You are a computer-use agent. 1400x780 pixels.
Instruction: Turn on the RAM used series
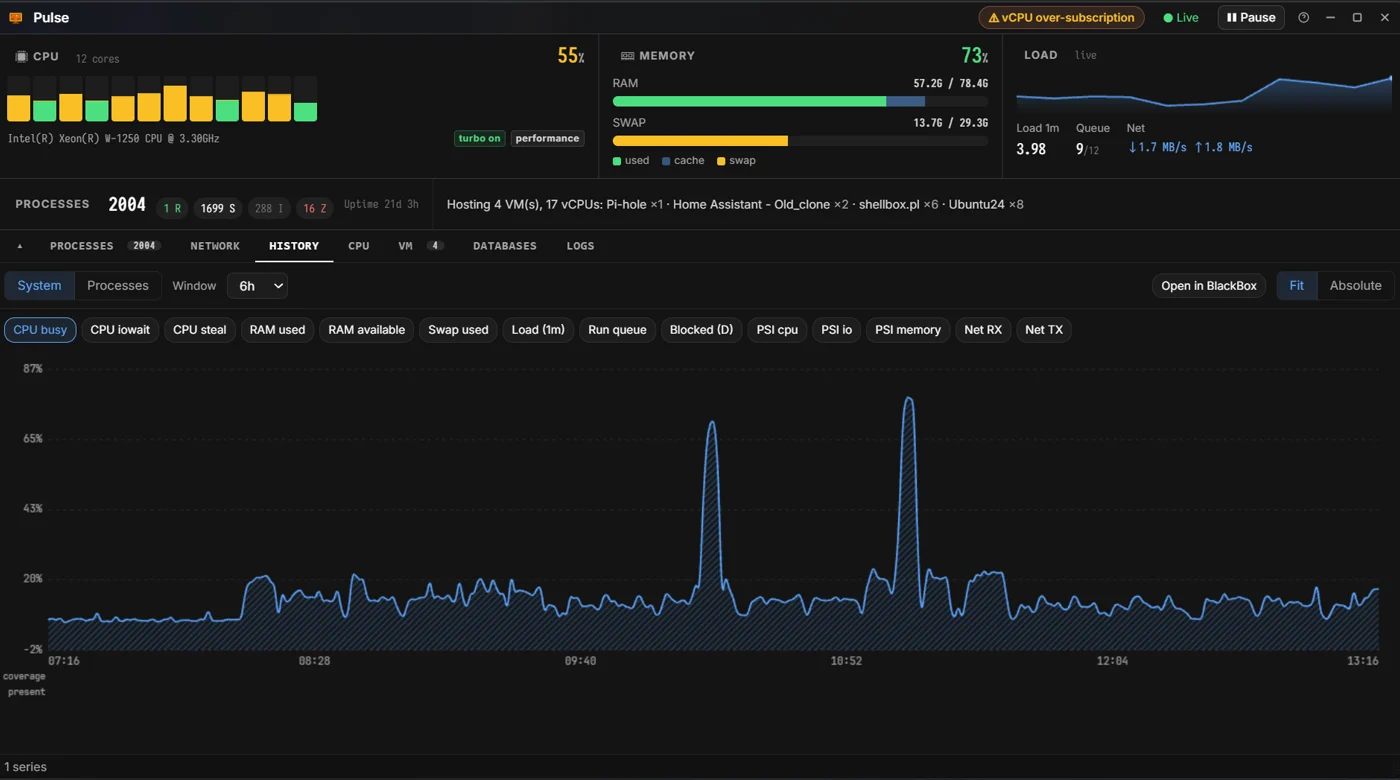277,330
